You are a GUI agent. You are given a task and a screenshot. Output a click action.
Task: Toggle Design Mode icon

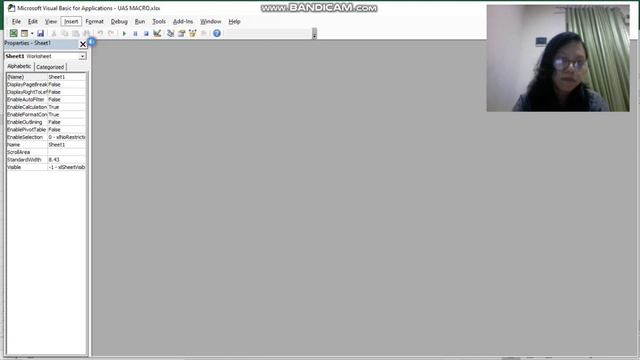tap(157, 33)
